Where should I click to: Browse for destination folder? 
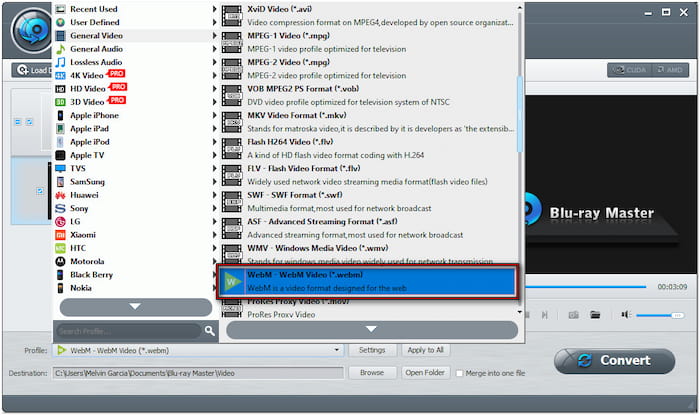(x=372, y=373)
